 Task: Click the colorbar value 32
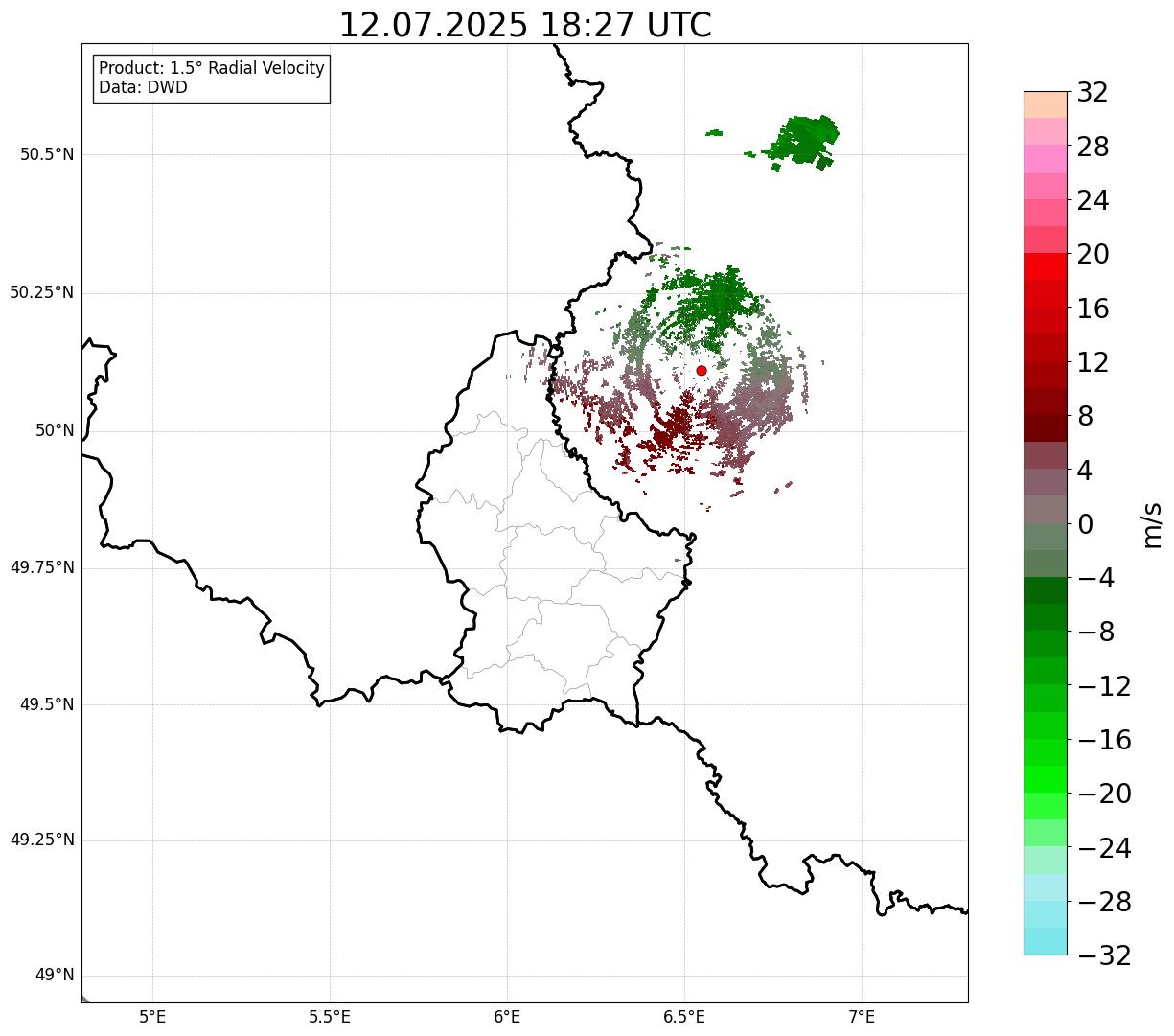(x=1093, y=92)
